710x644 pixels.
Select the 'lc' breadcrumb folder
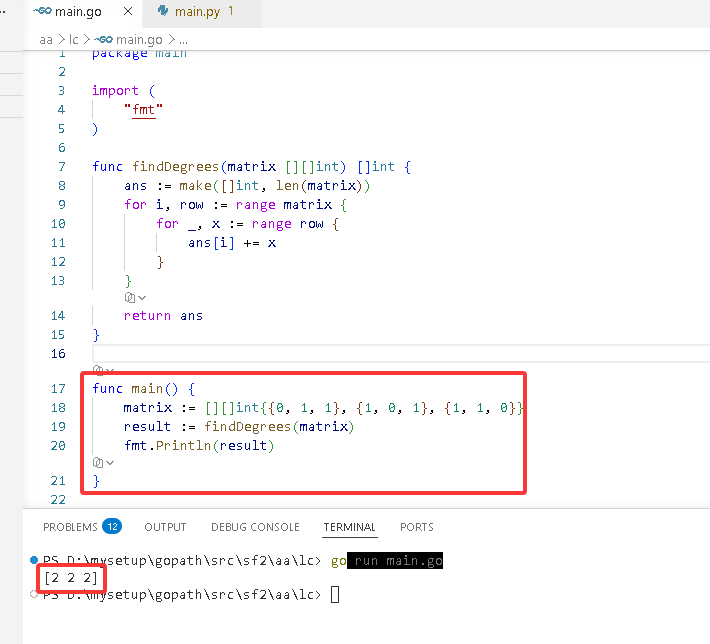point(73,40)
